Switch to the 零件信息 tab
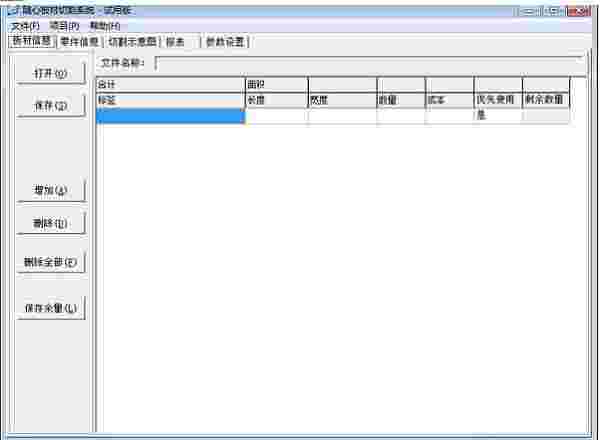 tap(80, 42)
